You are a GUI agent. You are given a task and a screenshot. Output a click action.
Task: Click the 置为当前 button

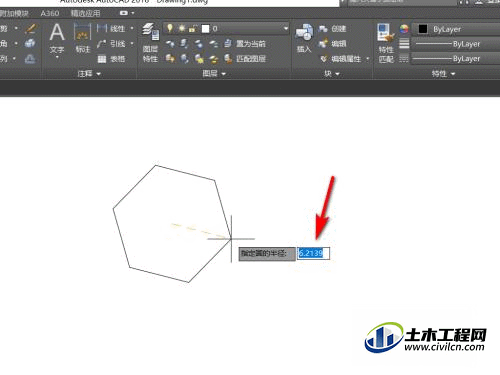pyautogui.click(x=246, y=44)
